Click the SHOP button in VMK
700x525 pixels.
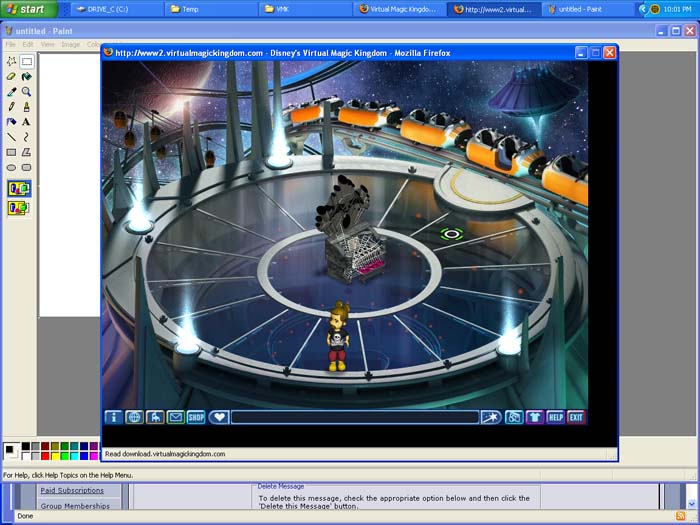(x=196, y=417)
